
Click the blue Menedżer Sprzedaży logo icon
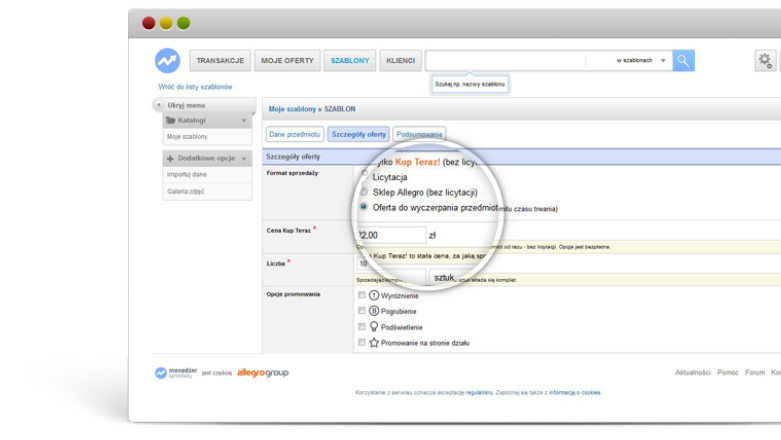(x=167, y=61)
